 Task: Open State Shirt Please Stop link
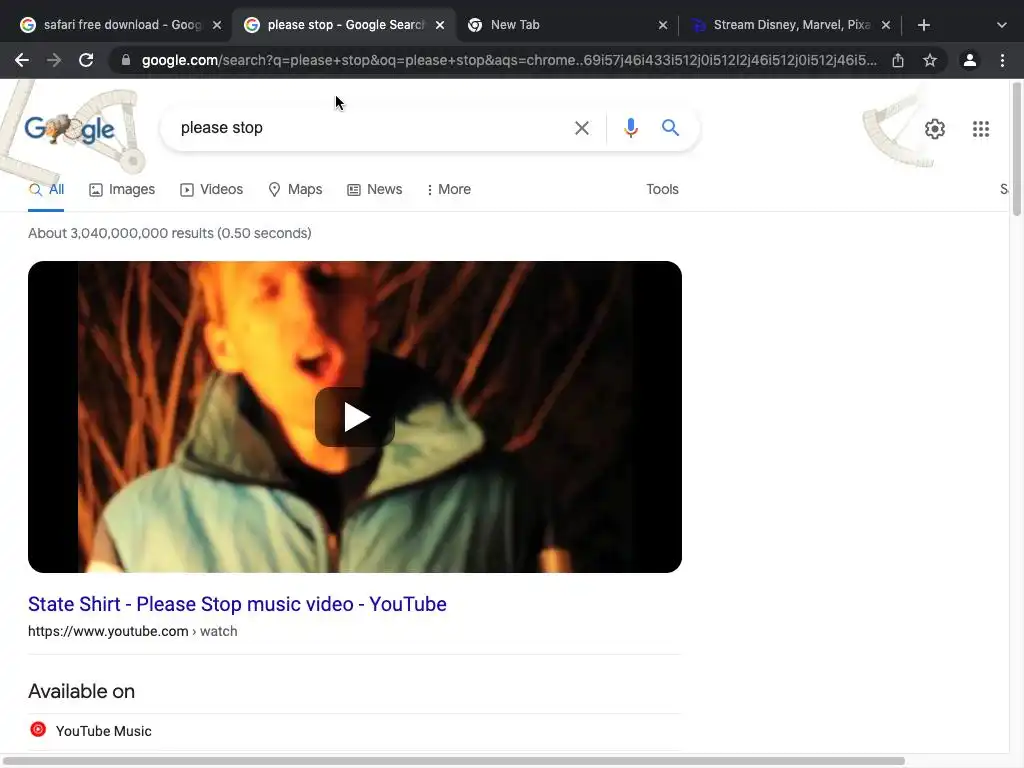pyautogui.click(x=237, y=604)
